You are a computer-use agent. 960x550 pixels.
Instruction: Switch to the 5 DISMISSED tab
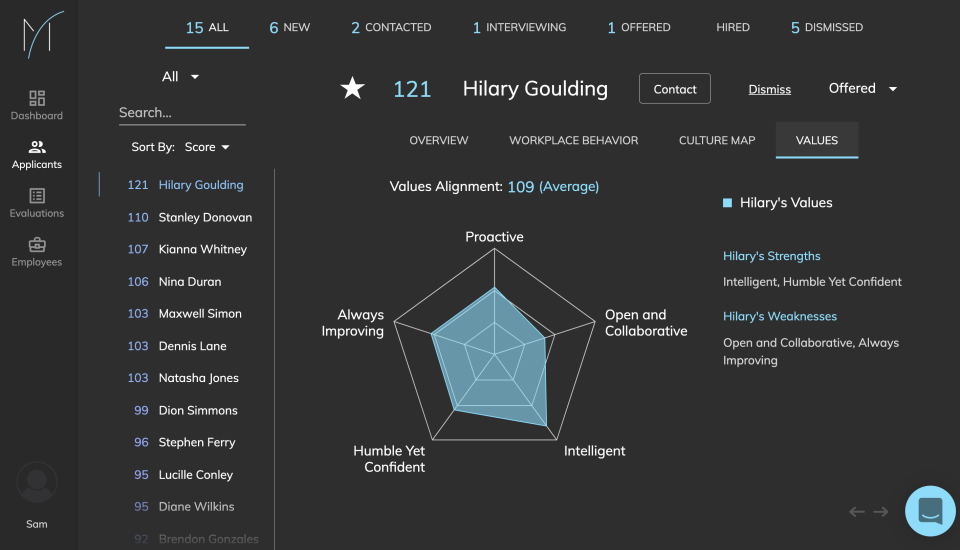827,28
